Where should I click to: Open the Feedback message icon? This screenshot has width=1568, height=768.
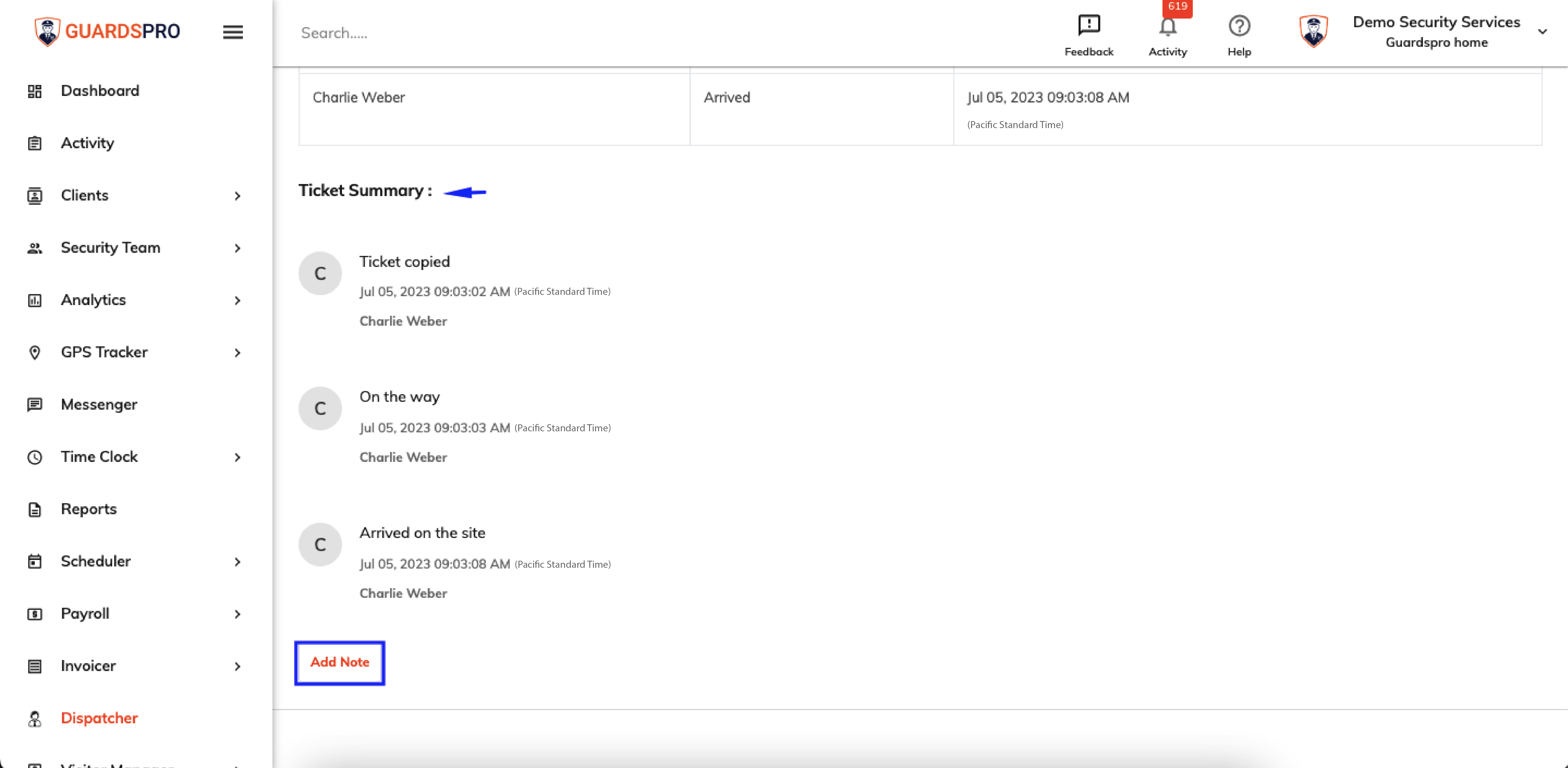pyautogui.click(x=1088, y=25)
